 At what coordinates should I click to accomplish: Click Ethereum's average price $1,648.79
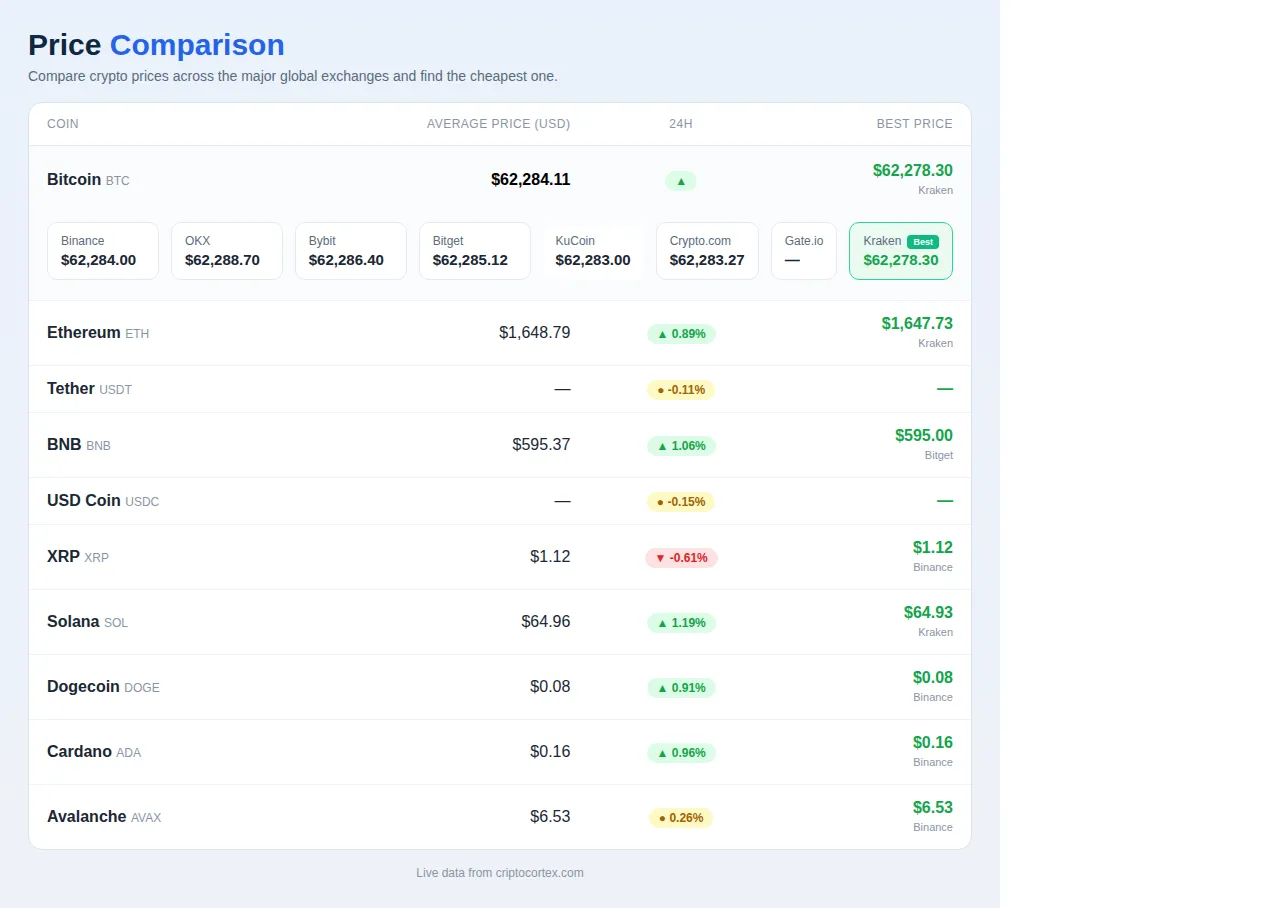pyautogui.click(x=535, y=333)
